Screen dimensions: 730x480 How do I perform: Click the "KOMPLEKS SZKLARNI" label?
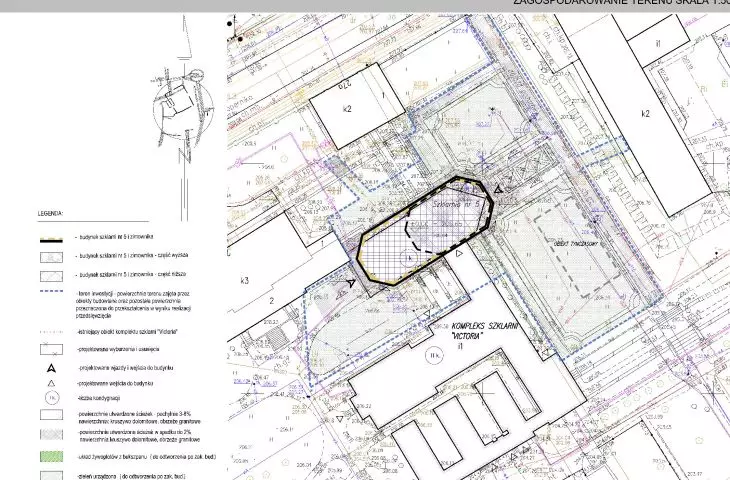point(484,327)
